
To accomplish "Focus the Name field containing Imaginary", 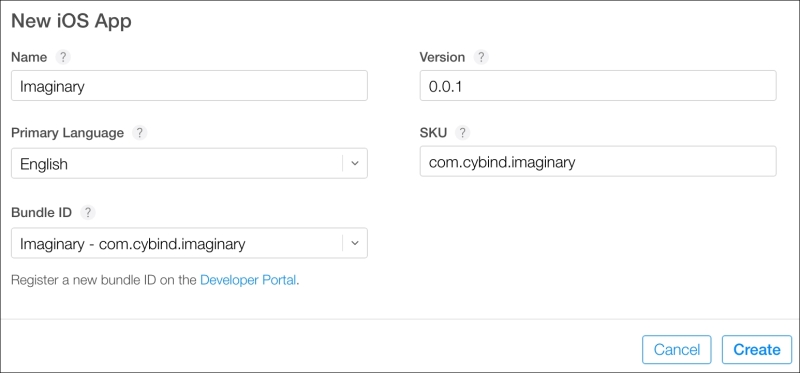I will click(x=189, y=86).
